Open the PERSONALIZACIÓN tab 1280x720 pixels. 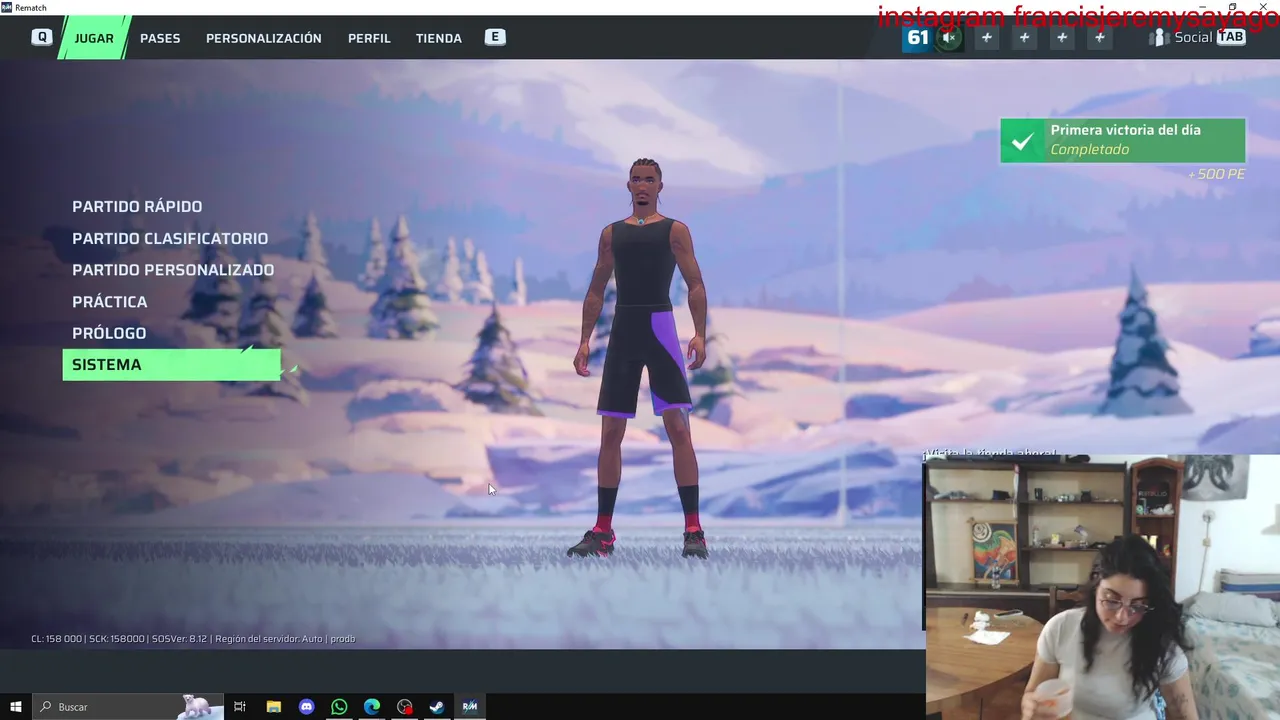(x=264, y=38)
